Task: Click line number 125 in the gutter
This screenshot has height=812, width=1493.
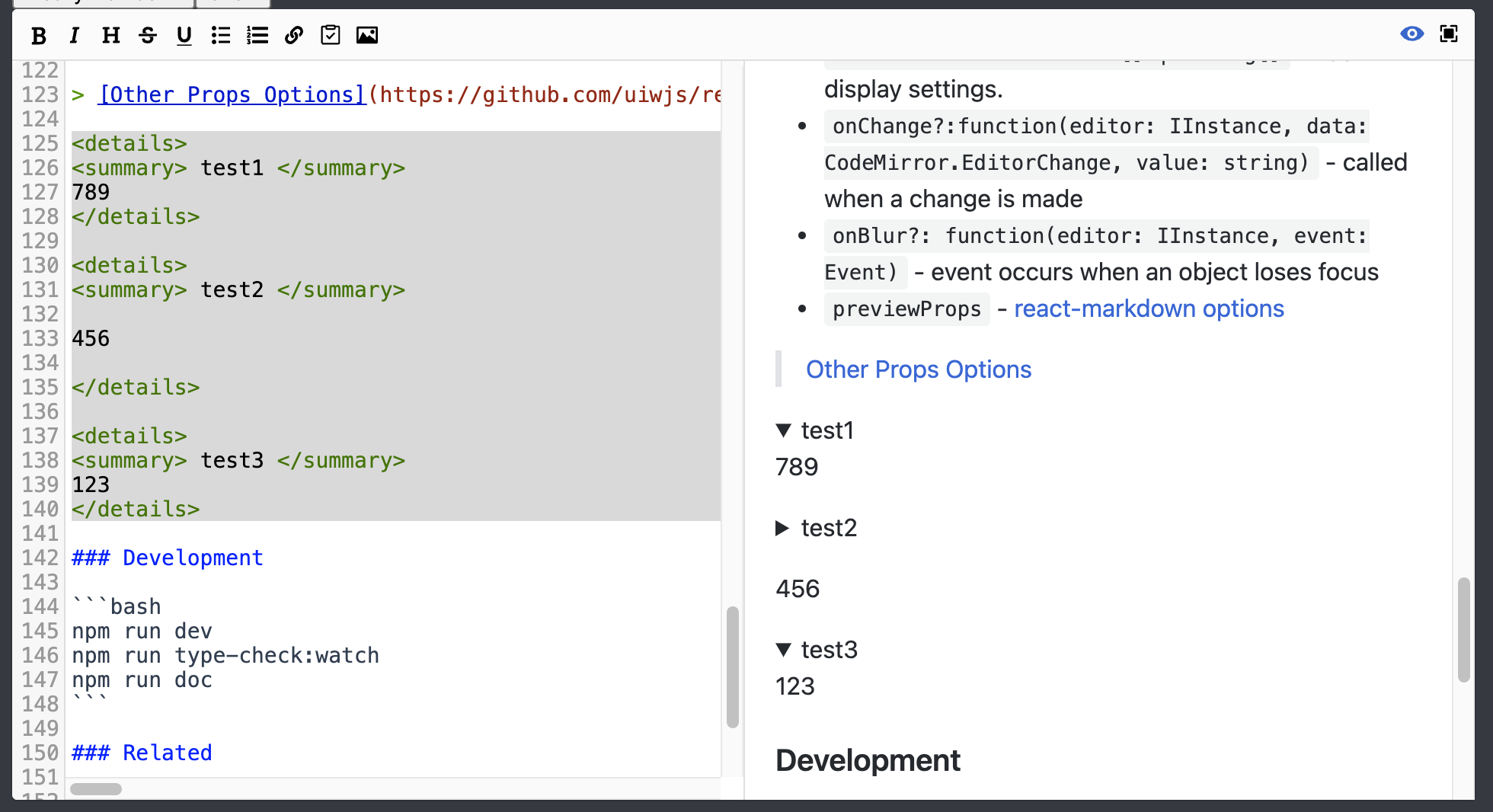Action: pyautogui.click(x=40, y=143)
